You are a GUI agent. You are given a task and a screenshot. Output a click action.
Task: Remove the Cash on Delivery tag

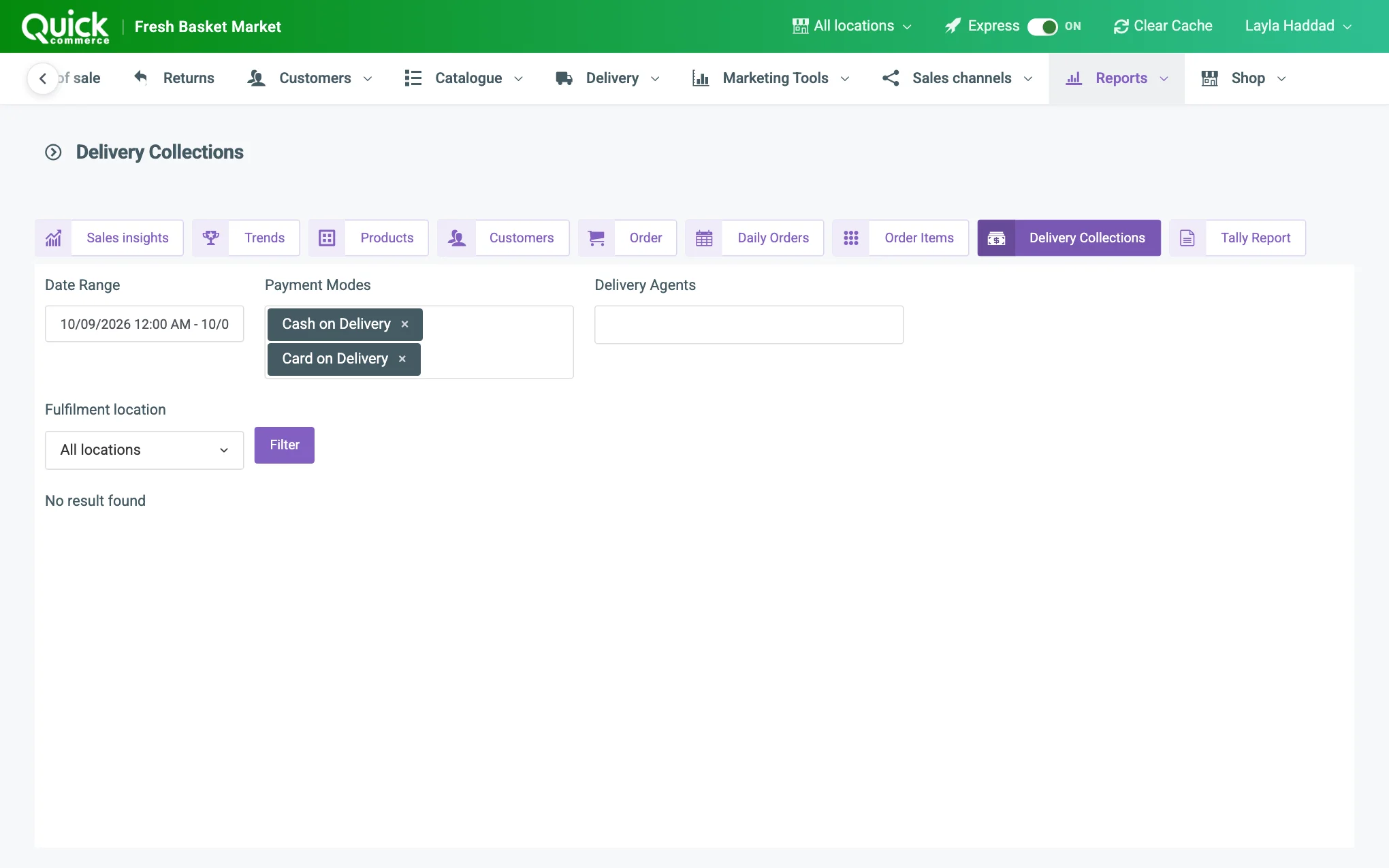coord(404,324)
